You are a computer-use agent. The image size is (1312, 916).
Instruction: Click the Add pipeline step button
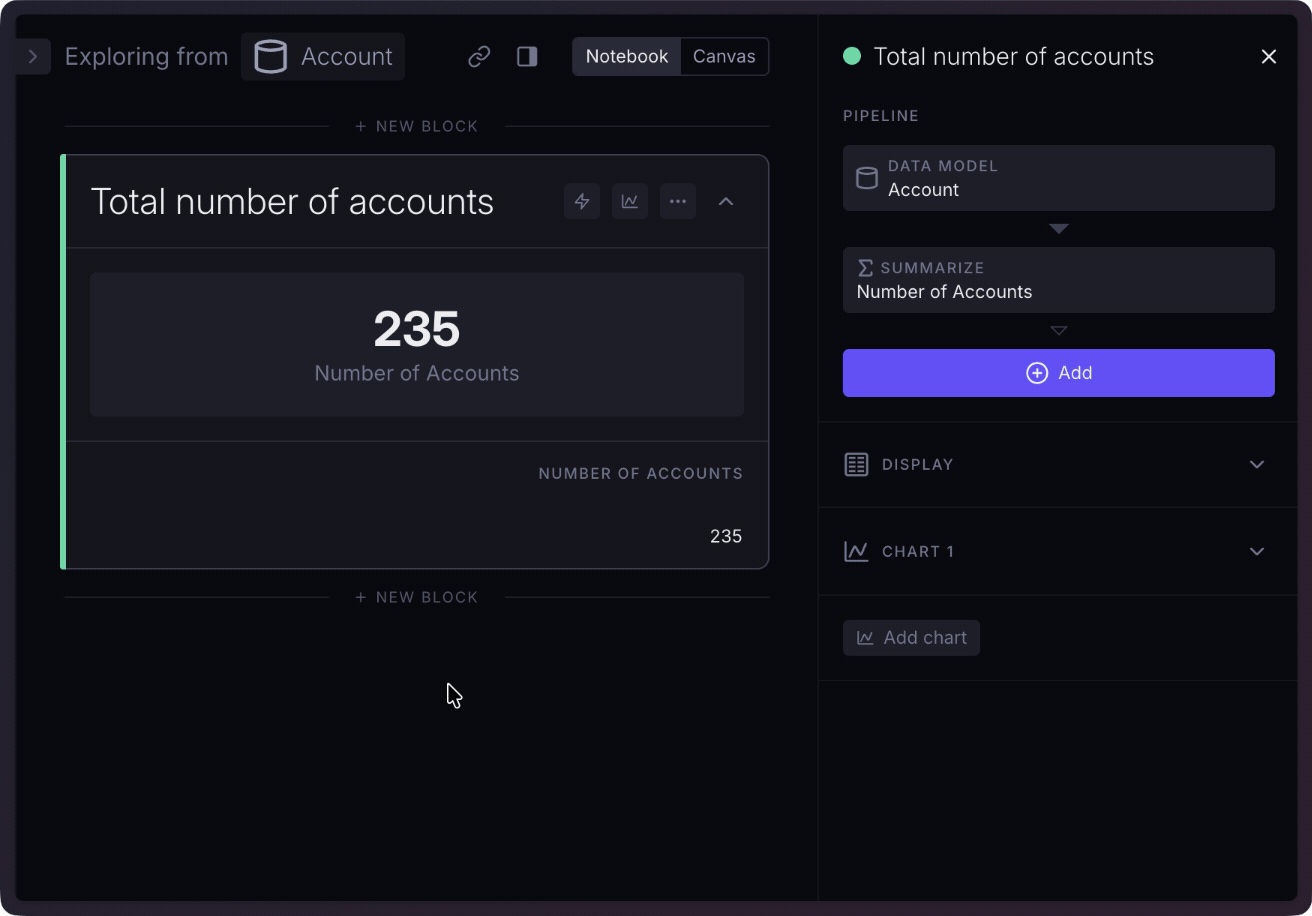pyautogui.click(x=1058, y=373)
